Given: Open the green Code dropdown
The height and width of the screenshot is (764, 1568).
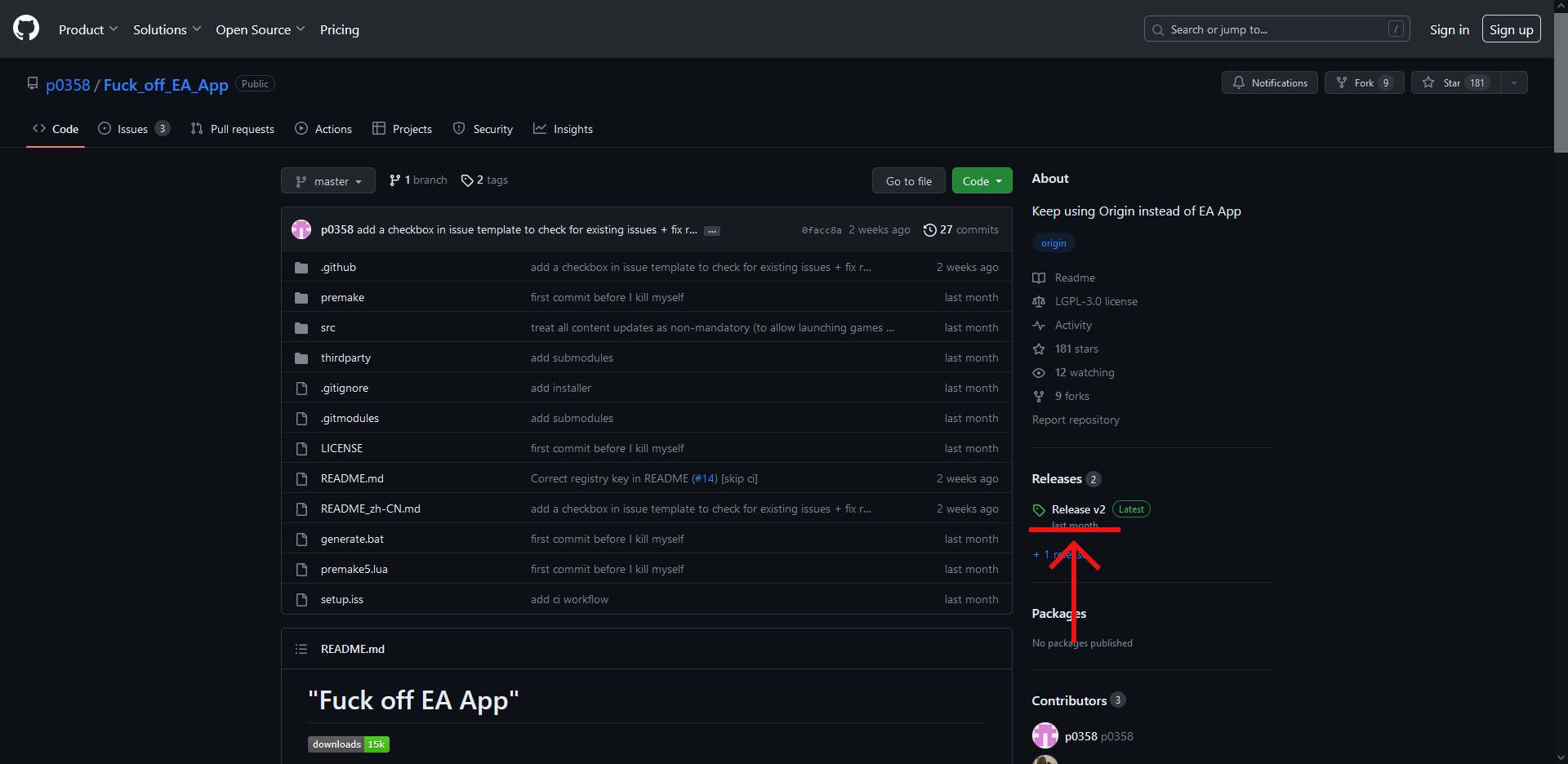Looking at the screenshot, I should click(x=982, y=180).
